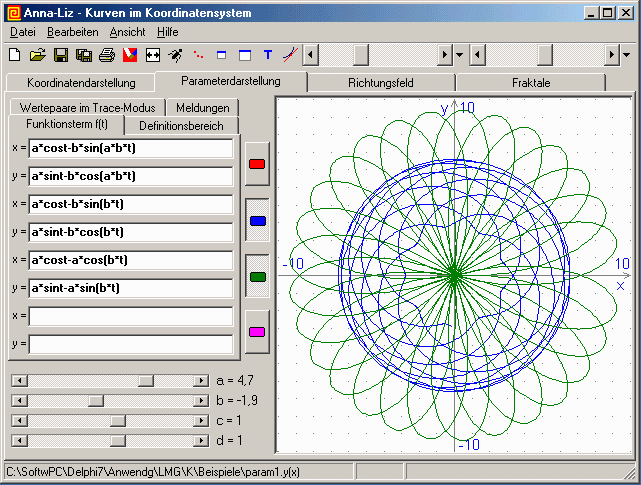Select the blue T text tool icon

click(267, 54)
